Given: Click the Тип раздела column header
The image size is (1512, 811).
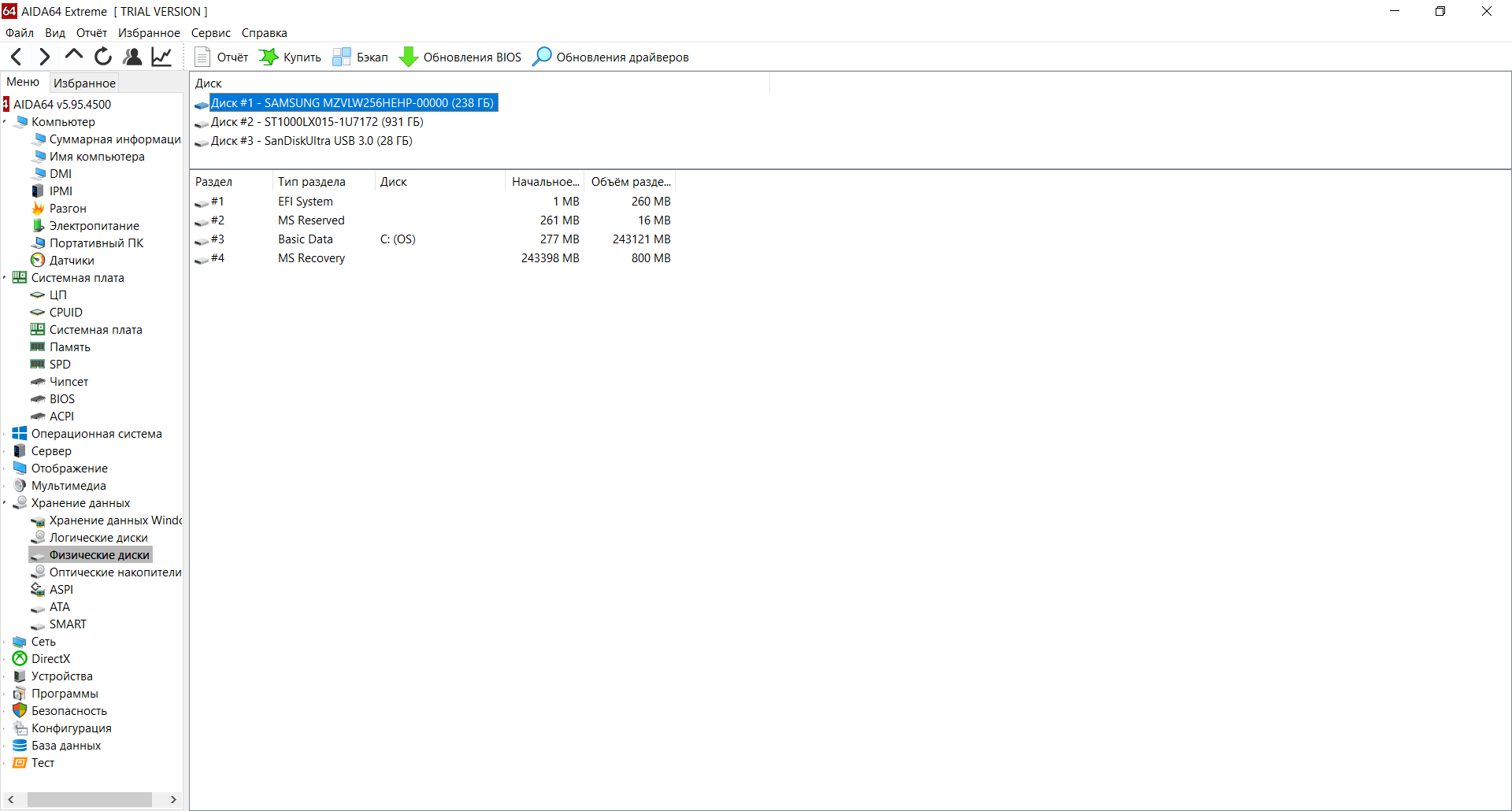Looking at the screenshot, I should (x=312, y=182).
